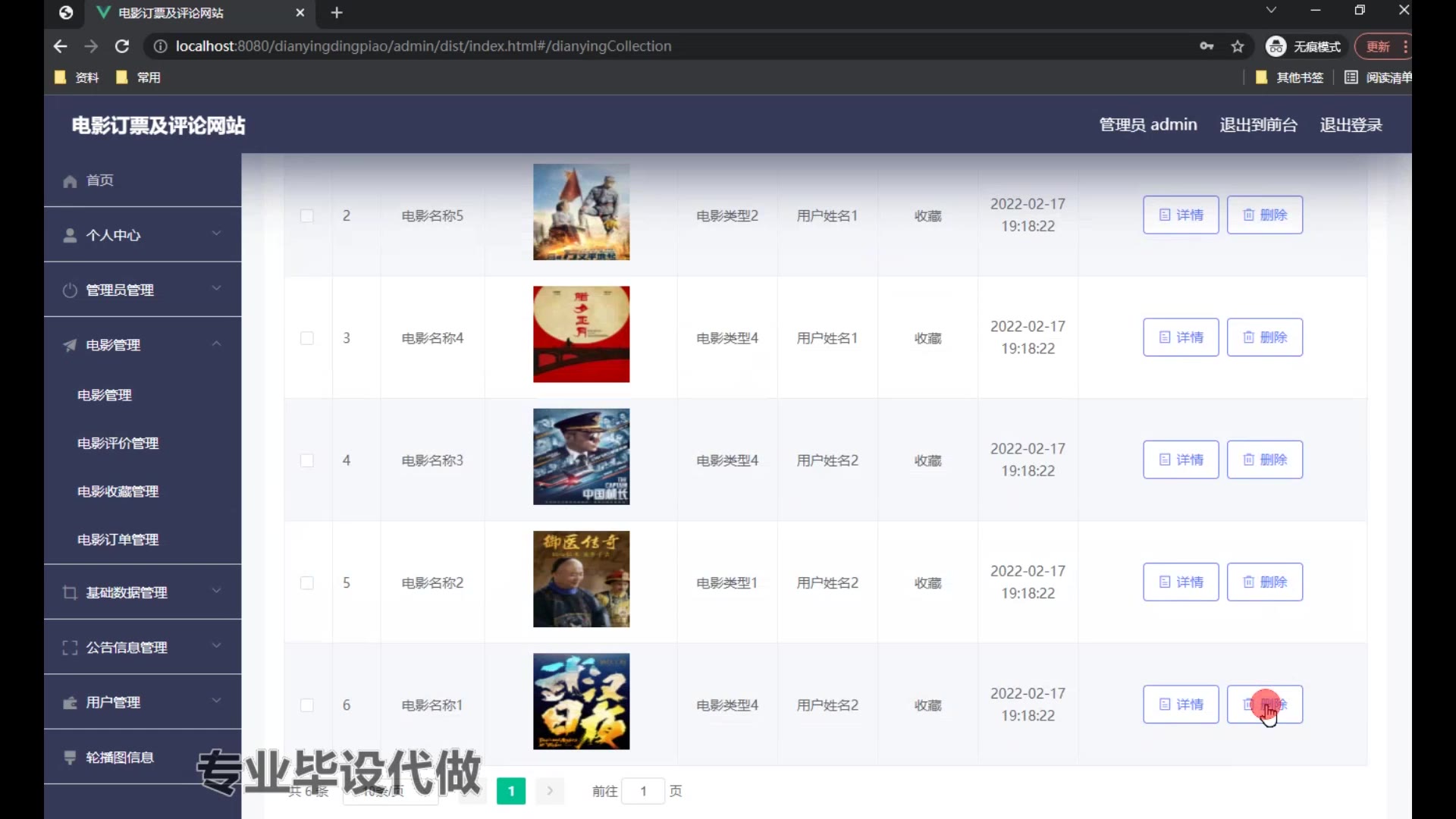The width and height of the screenshot is (1456, 819).
Task: Click the 无痕模式 incognito profile icon
Action: [1276, 46]
